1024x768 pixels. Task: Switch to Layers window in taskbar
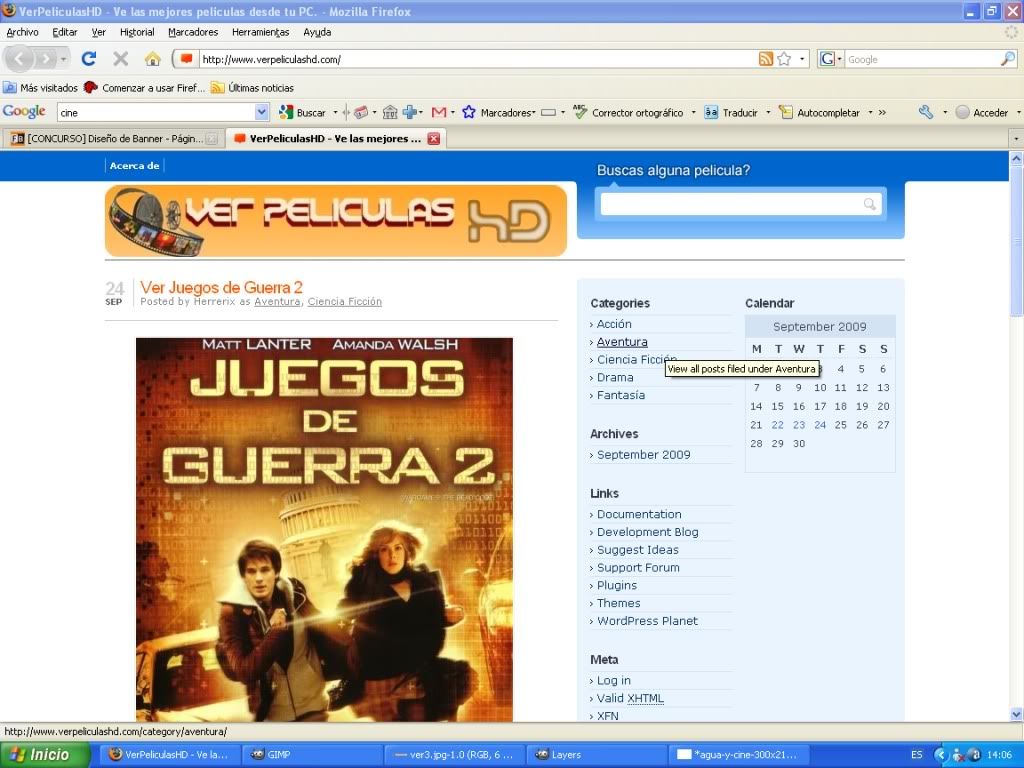tap(596, 755)
